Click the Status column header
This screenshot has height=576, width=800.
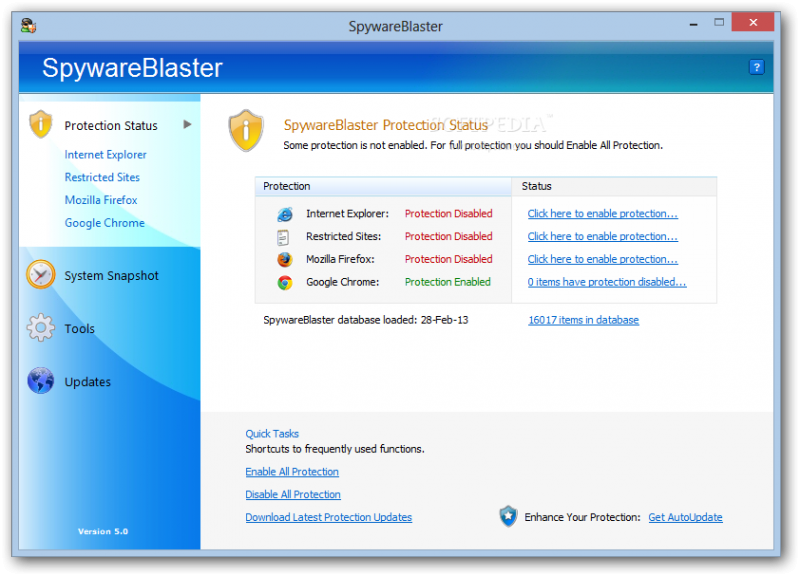click(614, 186)
